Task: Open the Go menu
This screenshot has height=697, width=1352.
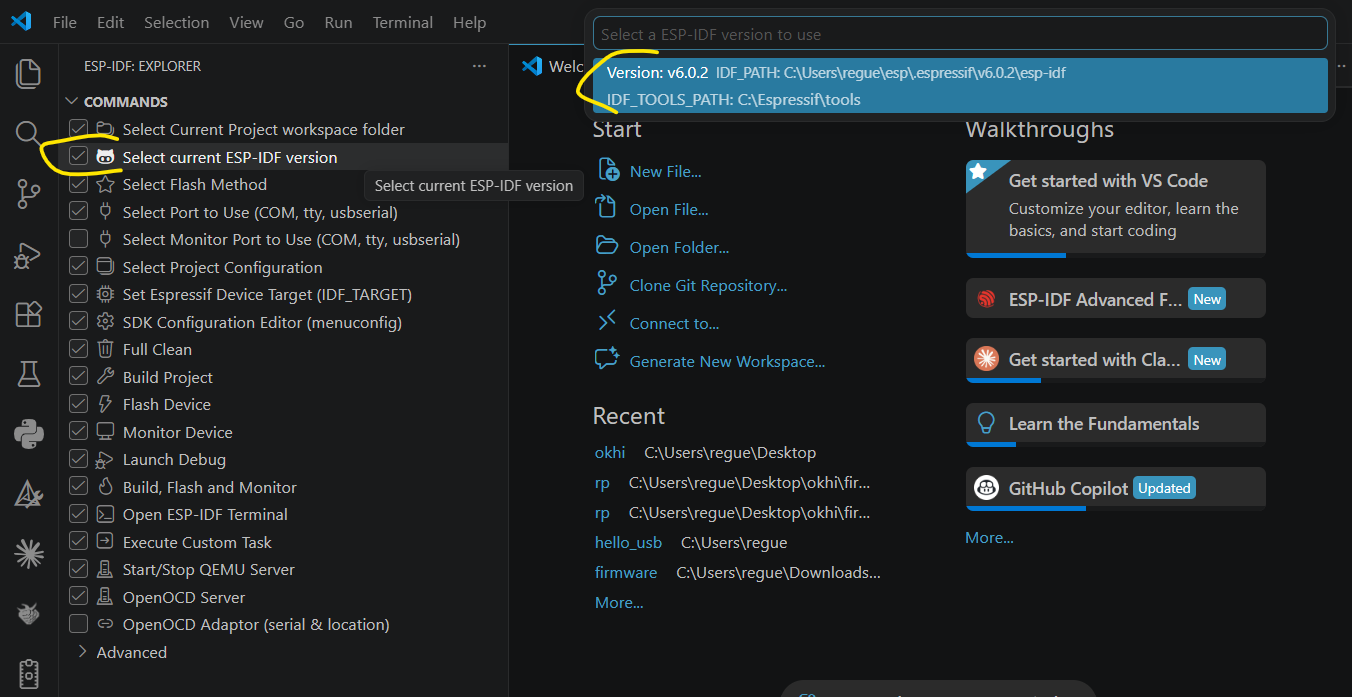Action: 294,22
